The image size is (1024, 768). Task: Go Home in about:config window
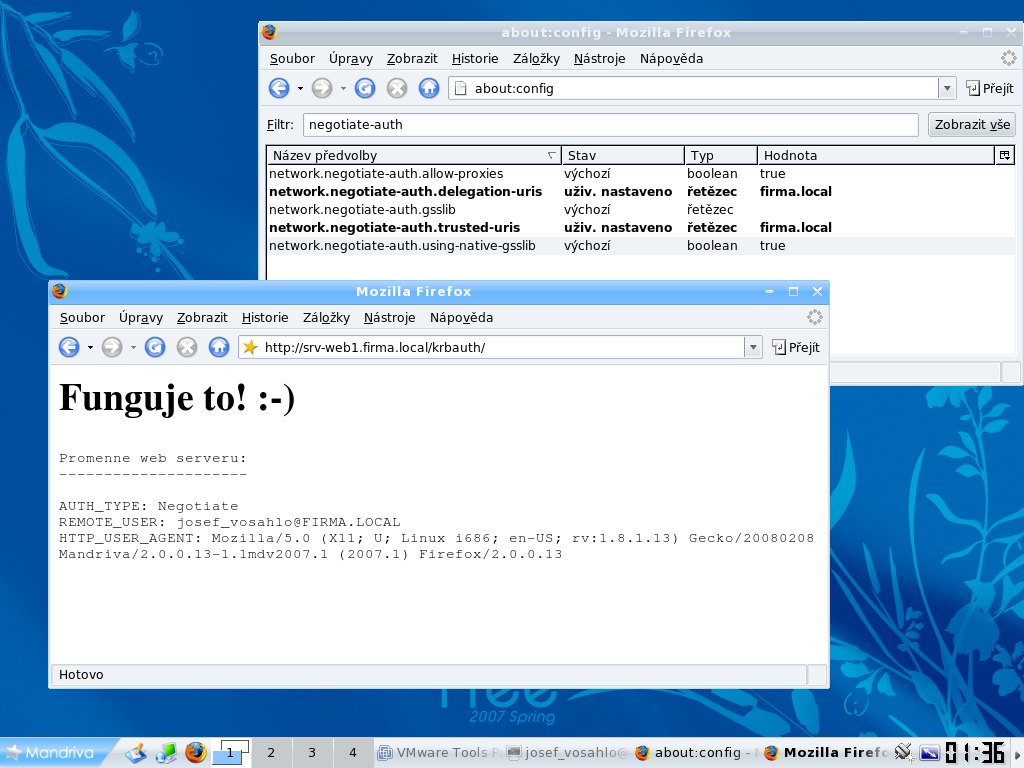click(429, 88)
